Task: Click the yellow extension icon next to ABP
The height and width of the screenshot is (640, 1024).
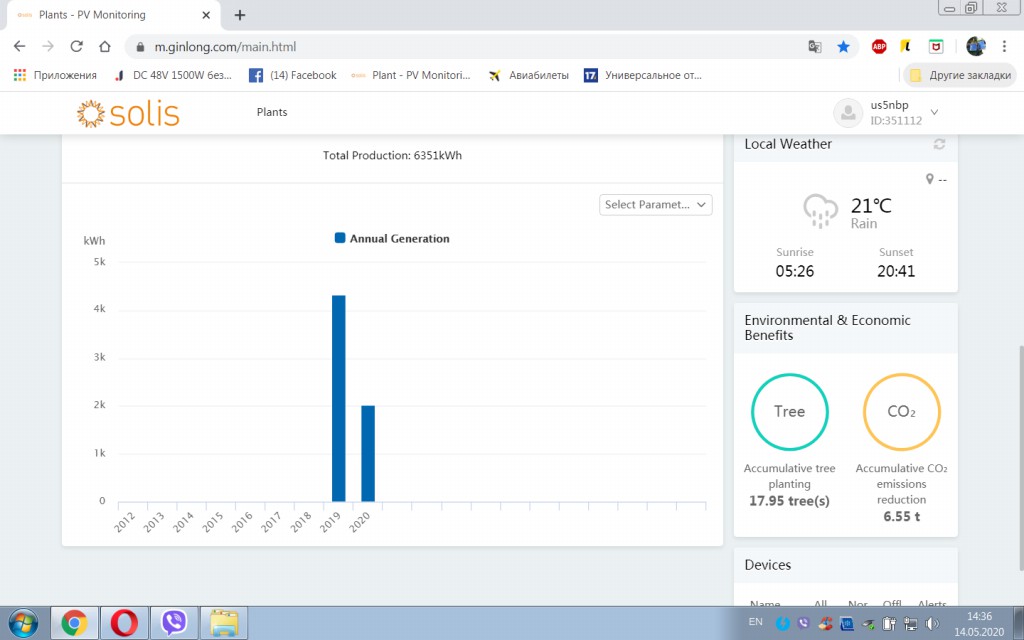Action: point(905,46)
